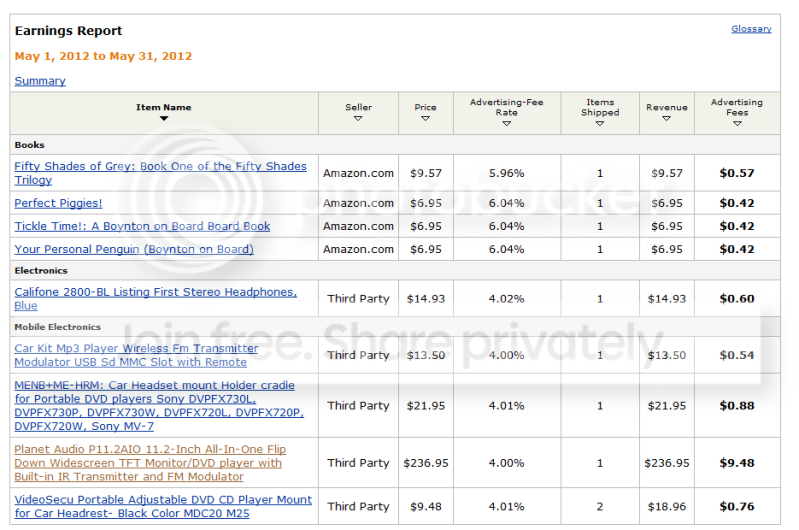Open the Fifty Shades of Grey item link
Screen dimensions: 799x530
pos(161,173)
